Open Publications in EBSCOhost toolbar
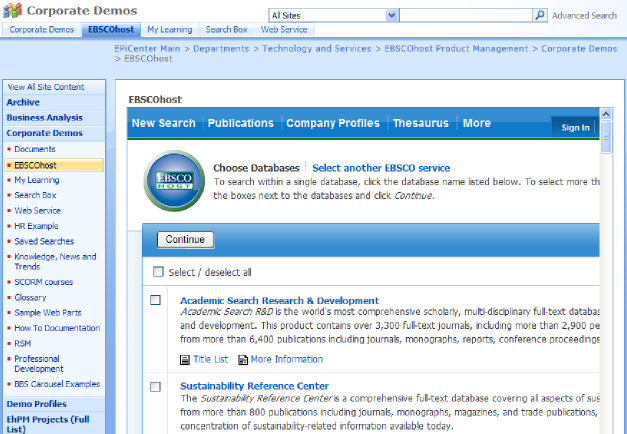Screen dimensions: 627x434 (241, 123)
